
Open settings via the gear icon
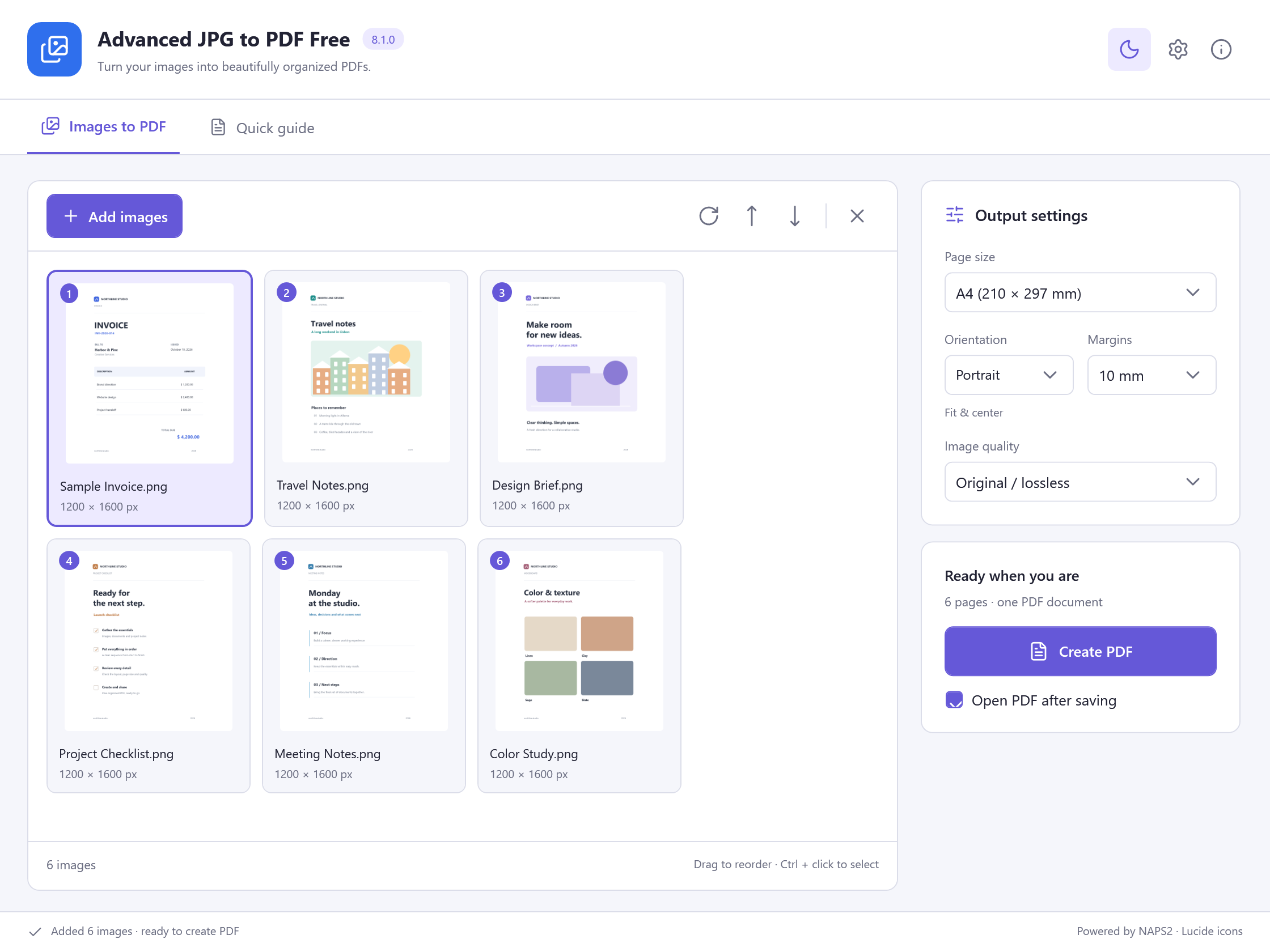point(1178,49)
